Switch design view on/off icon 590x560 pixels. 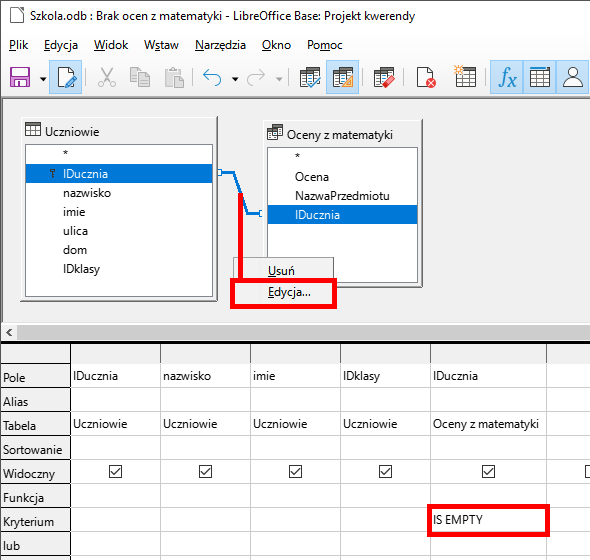pos(342,77)
